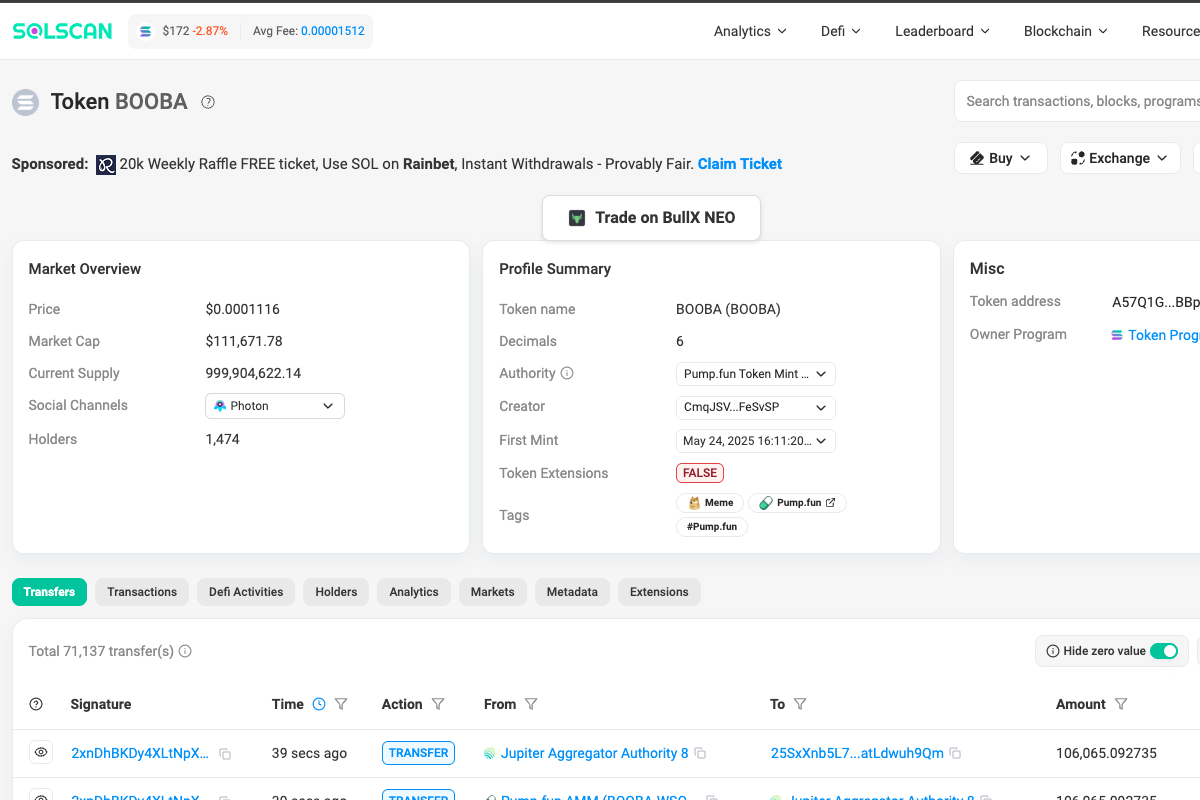Switch to the Holders tab
Image resolution: width=1200 pixels, height=800 pixels.
tap(336, 592)
